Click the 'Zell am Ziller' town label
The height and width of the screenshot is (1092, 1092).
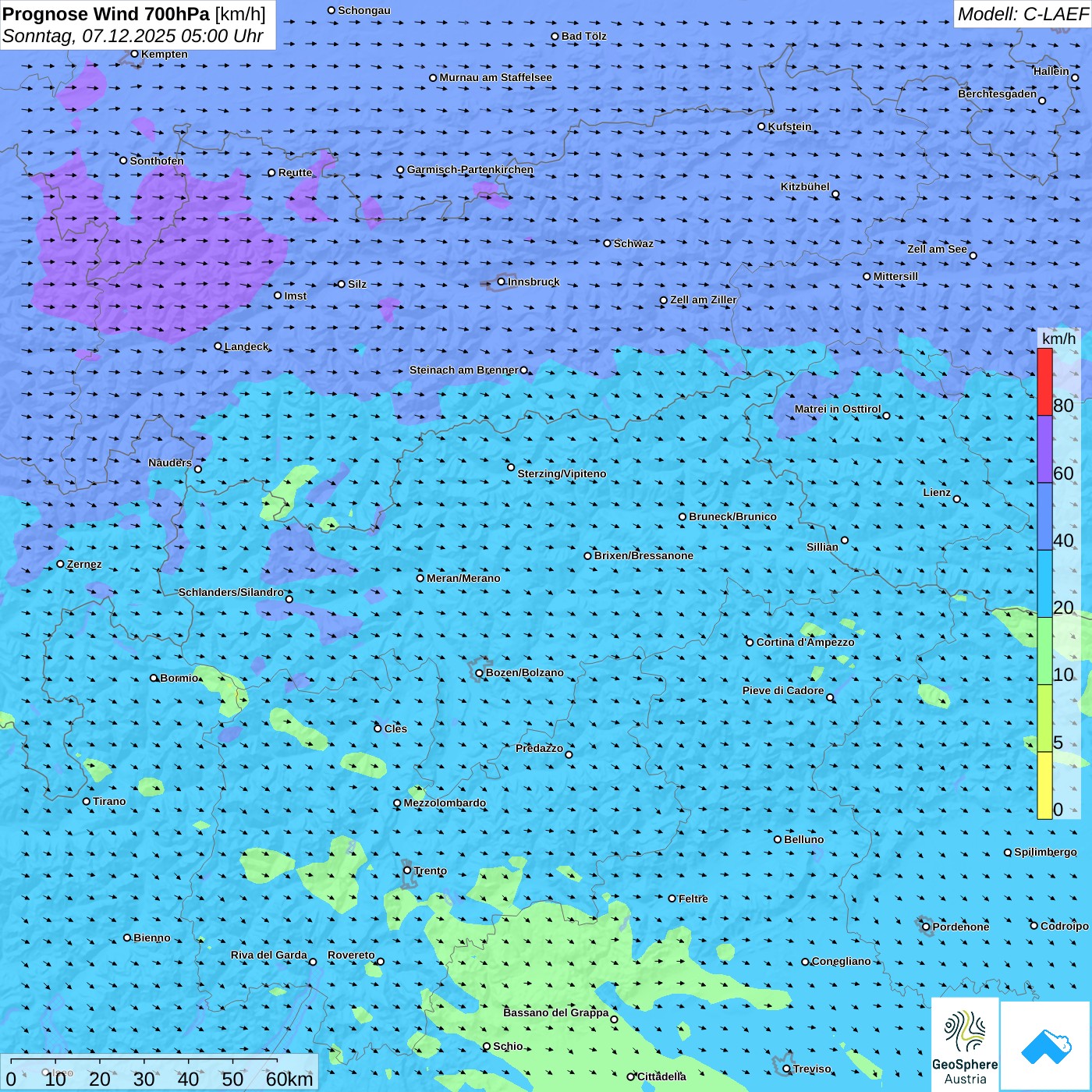click(703, 300)
